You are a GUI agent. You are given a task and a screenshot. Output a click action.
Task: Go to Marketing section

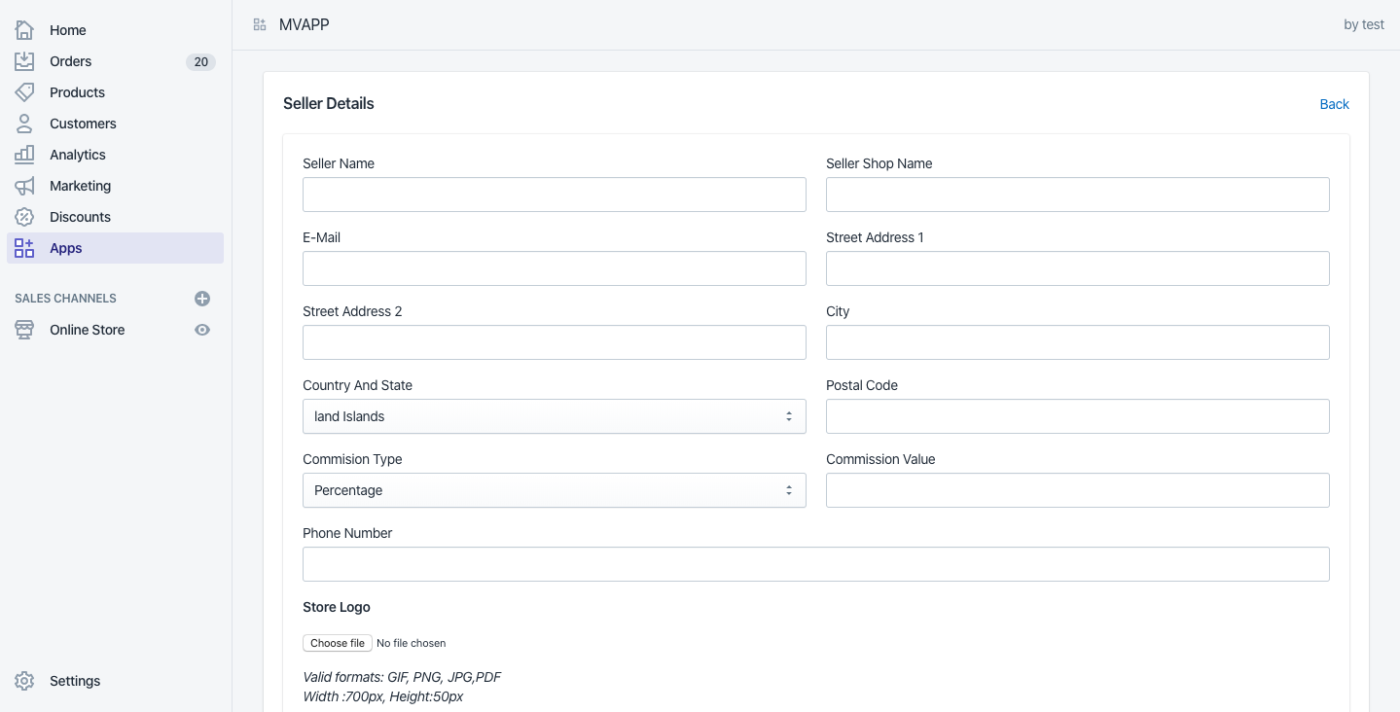[x=115, y=185]
